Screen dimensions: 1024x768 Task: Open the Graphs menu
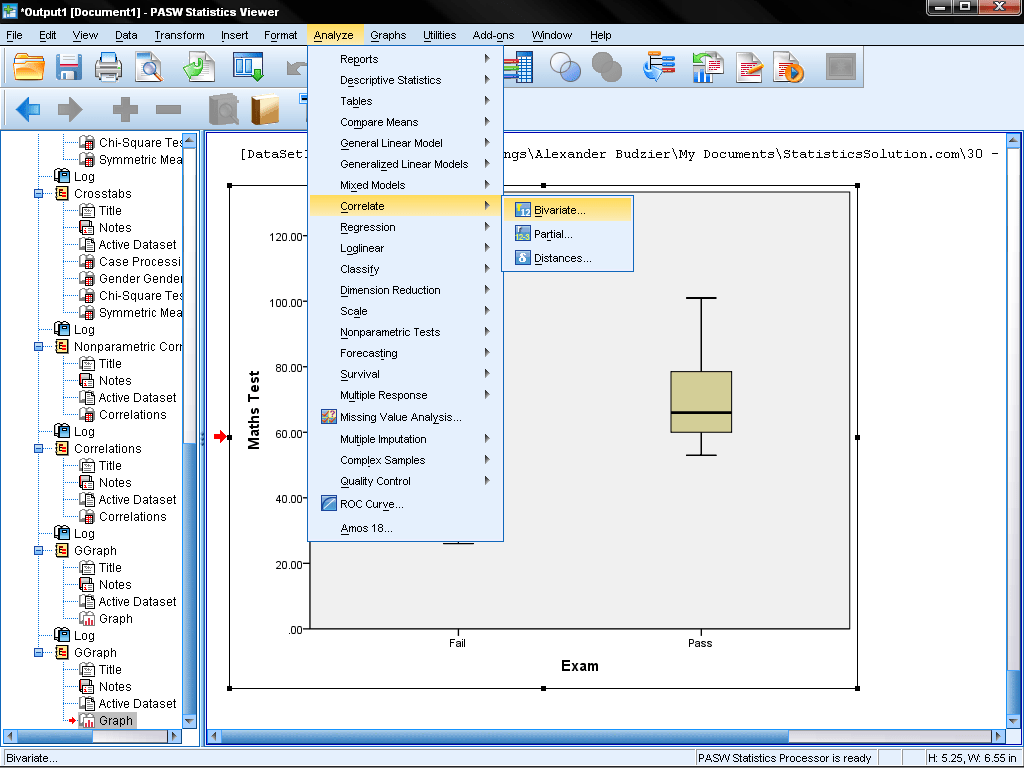[387, 35]
